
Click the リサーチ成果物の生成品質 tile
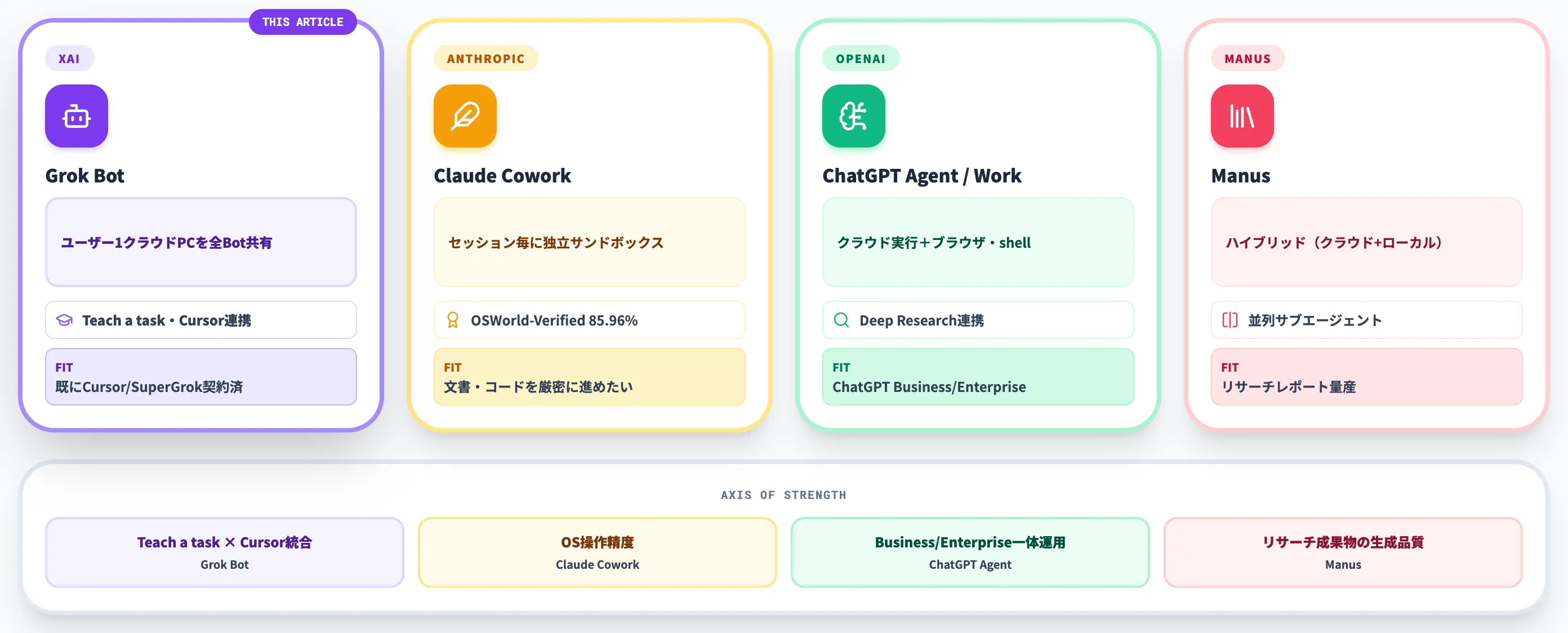[x=1343, y=552]
